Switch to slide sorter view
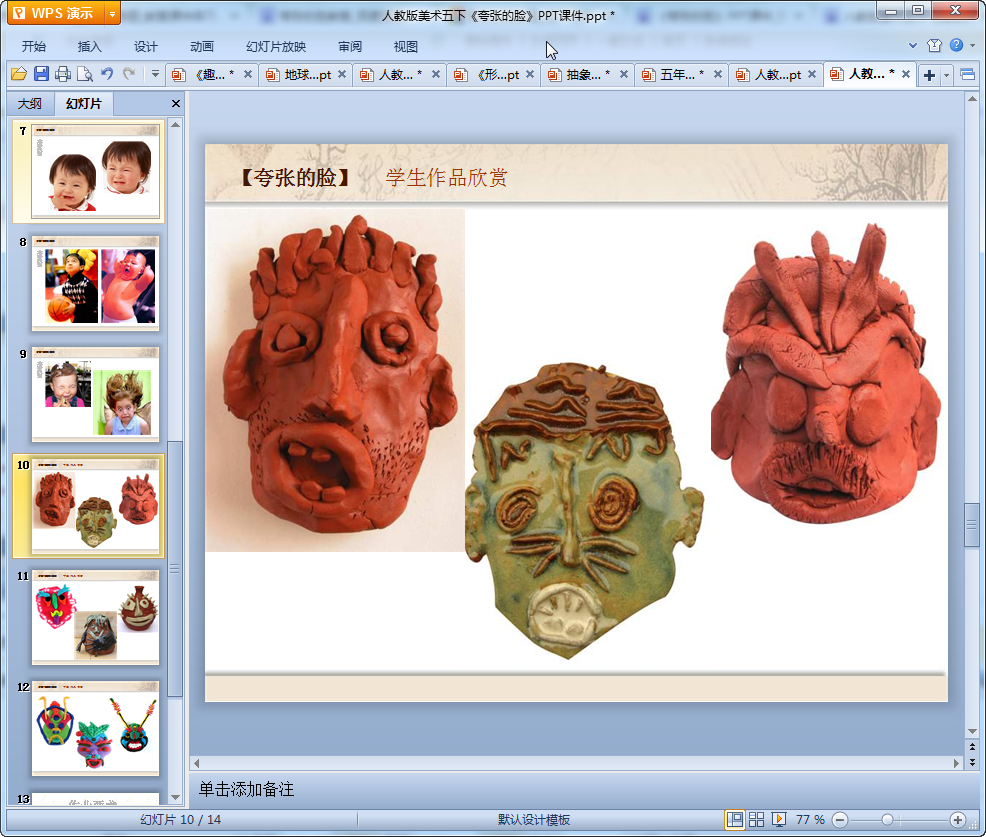Image resolution: width=986 pixels, height=837 pixels. pos(756,819)
